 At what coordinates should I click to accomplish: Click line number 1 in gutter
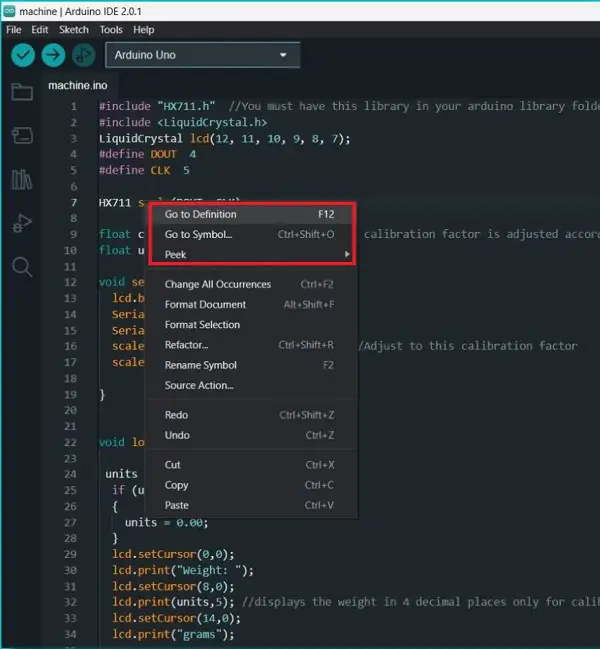[x=74, y=107]
